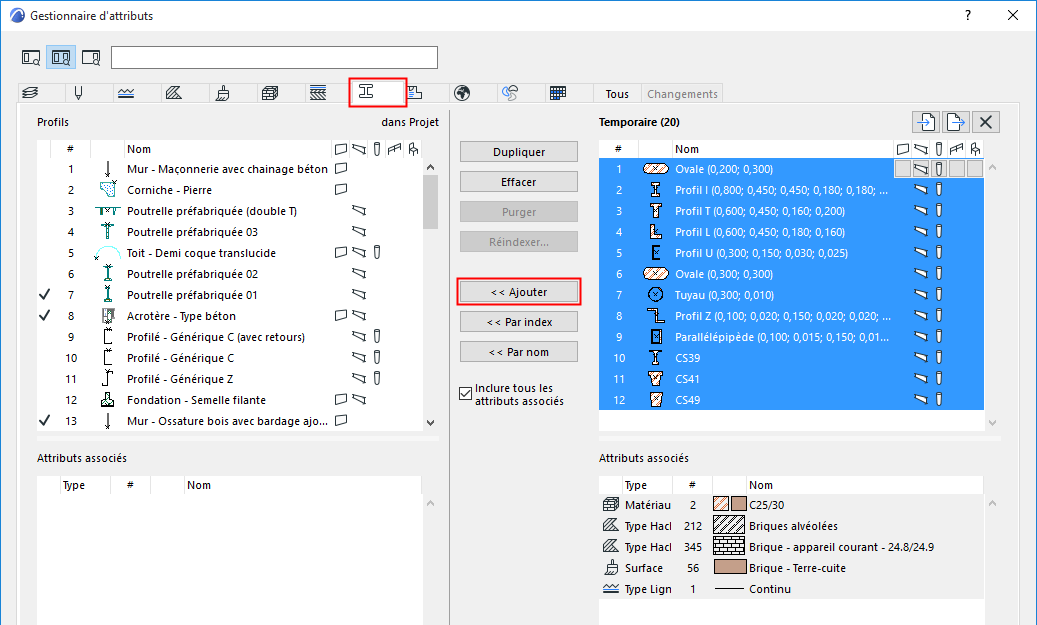Select Poutrelle préfabriquée (double T) row
This screenshot has height=625, width=1037.
pos(229,211)
